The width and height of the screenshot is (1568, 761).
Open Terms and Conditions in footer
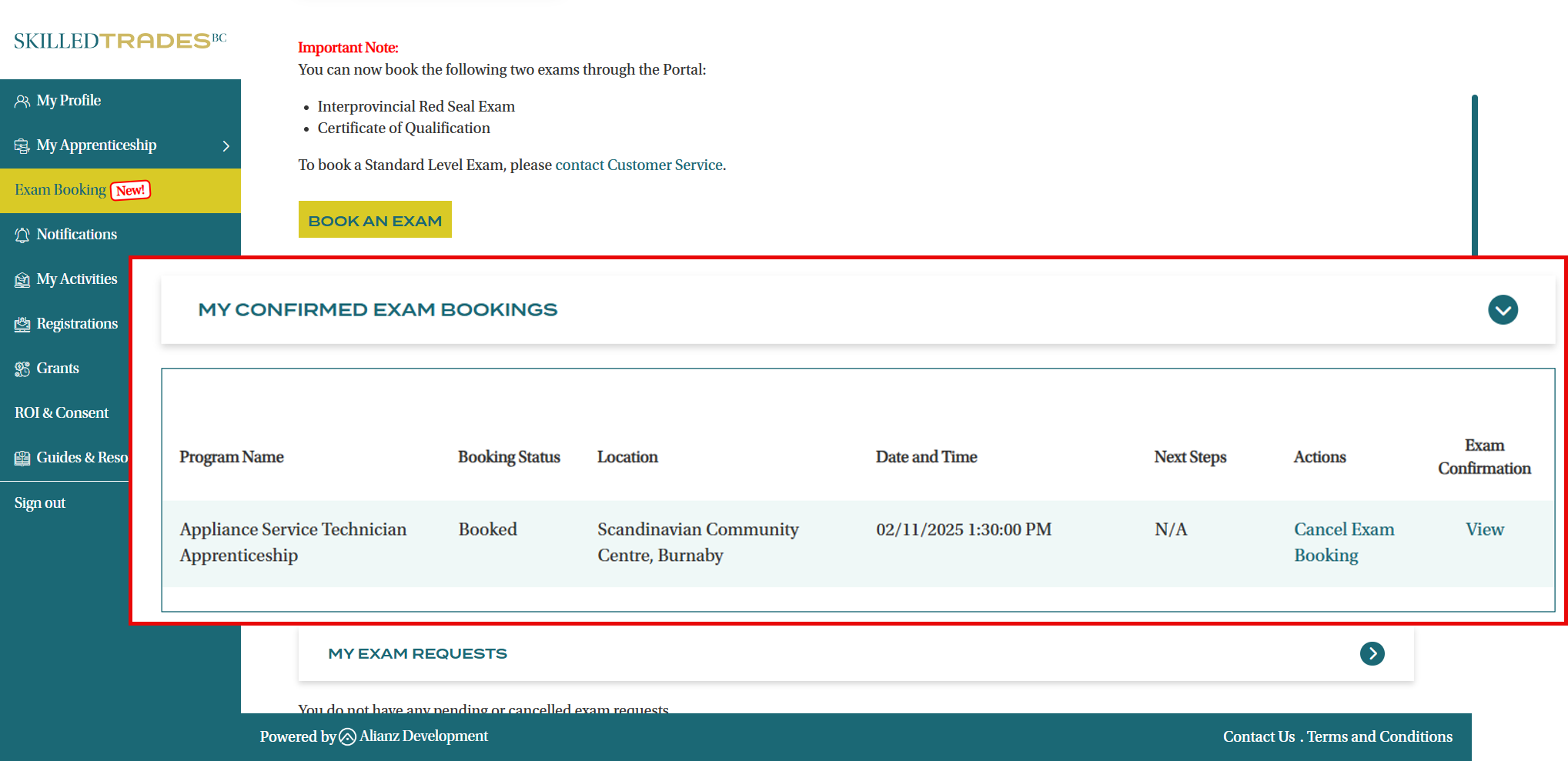coord(1379,737)
